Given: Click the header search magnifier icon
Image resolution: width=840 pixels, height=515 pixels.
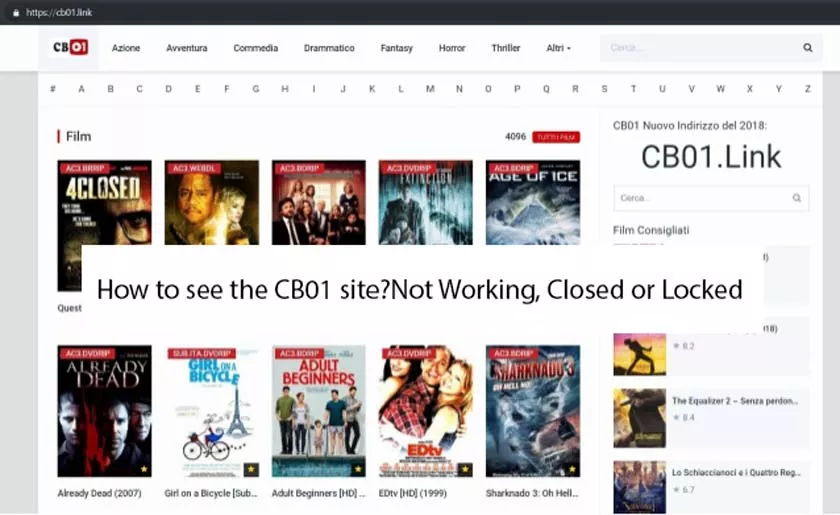Looking at the screenshot, I should tap(807, 48).
